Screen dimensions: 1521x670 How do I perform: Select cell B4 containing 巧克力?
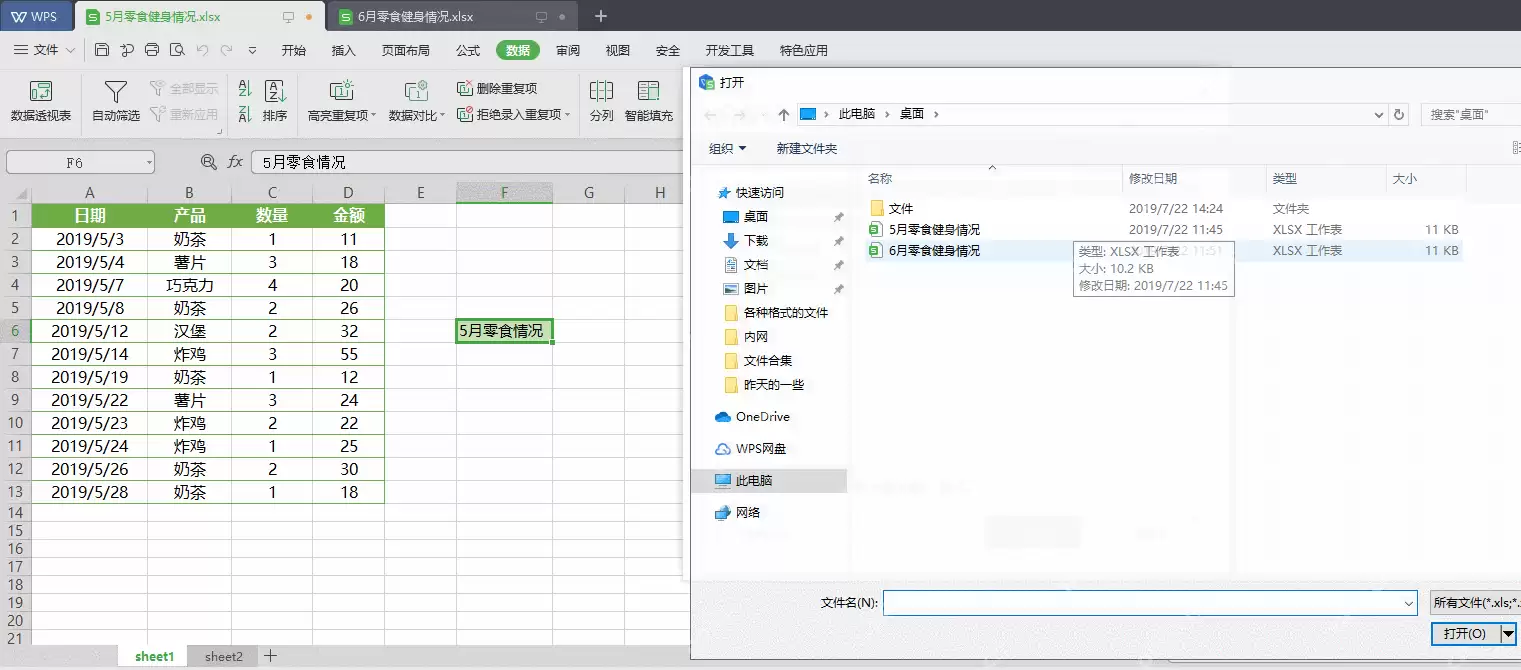[189, 285]
